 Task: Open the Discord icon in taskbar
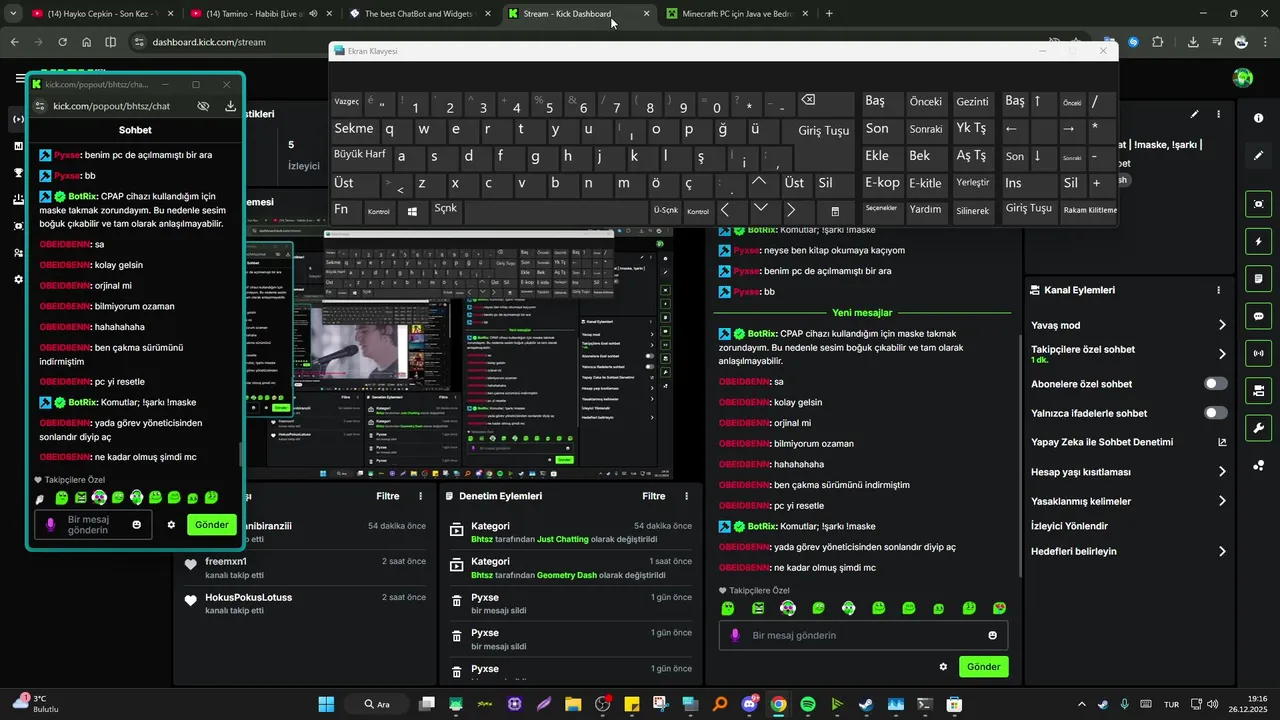[750, 704]
